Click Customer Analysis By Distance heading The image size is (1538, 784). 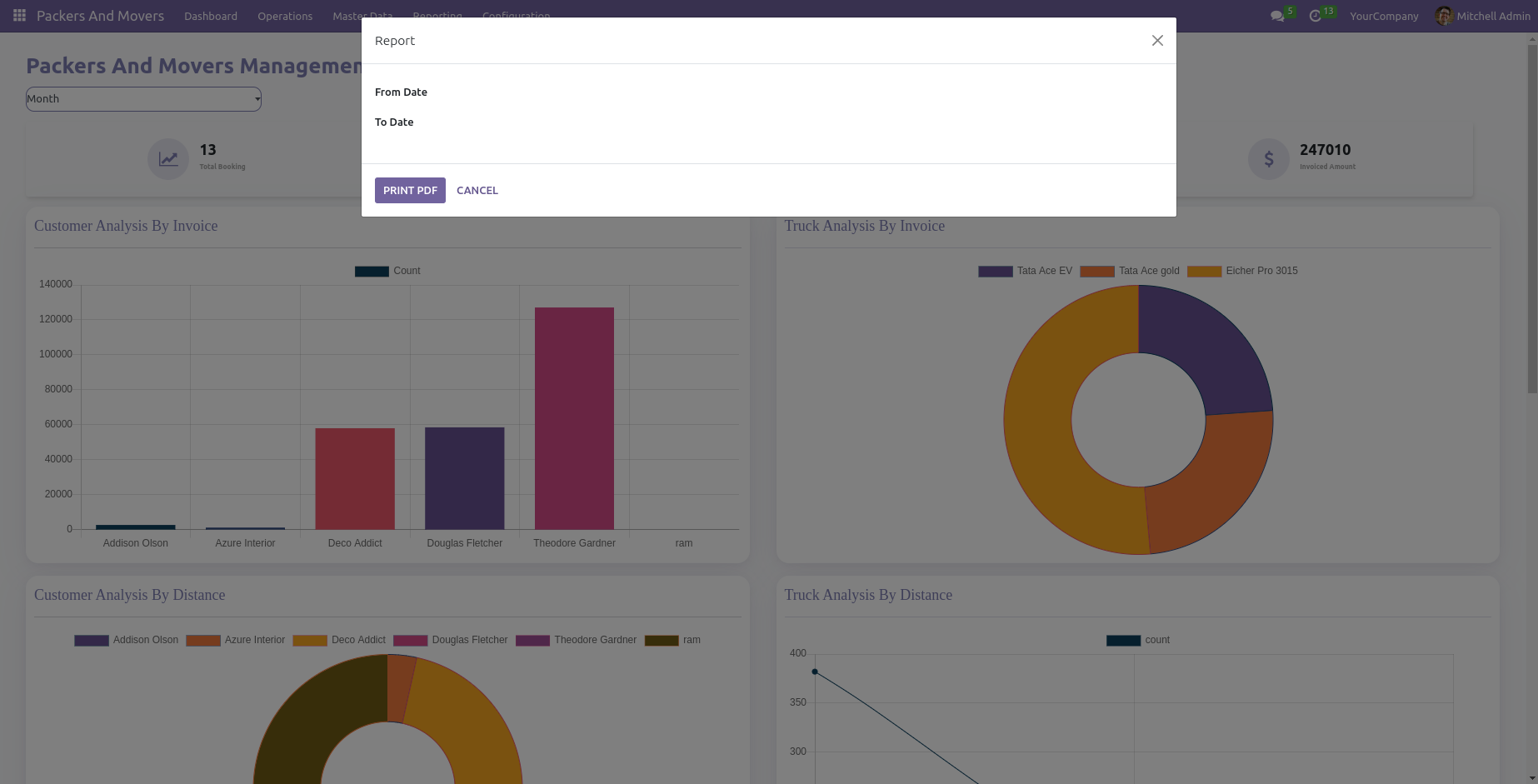click(x=129, y=595)
